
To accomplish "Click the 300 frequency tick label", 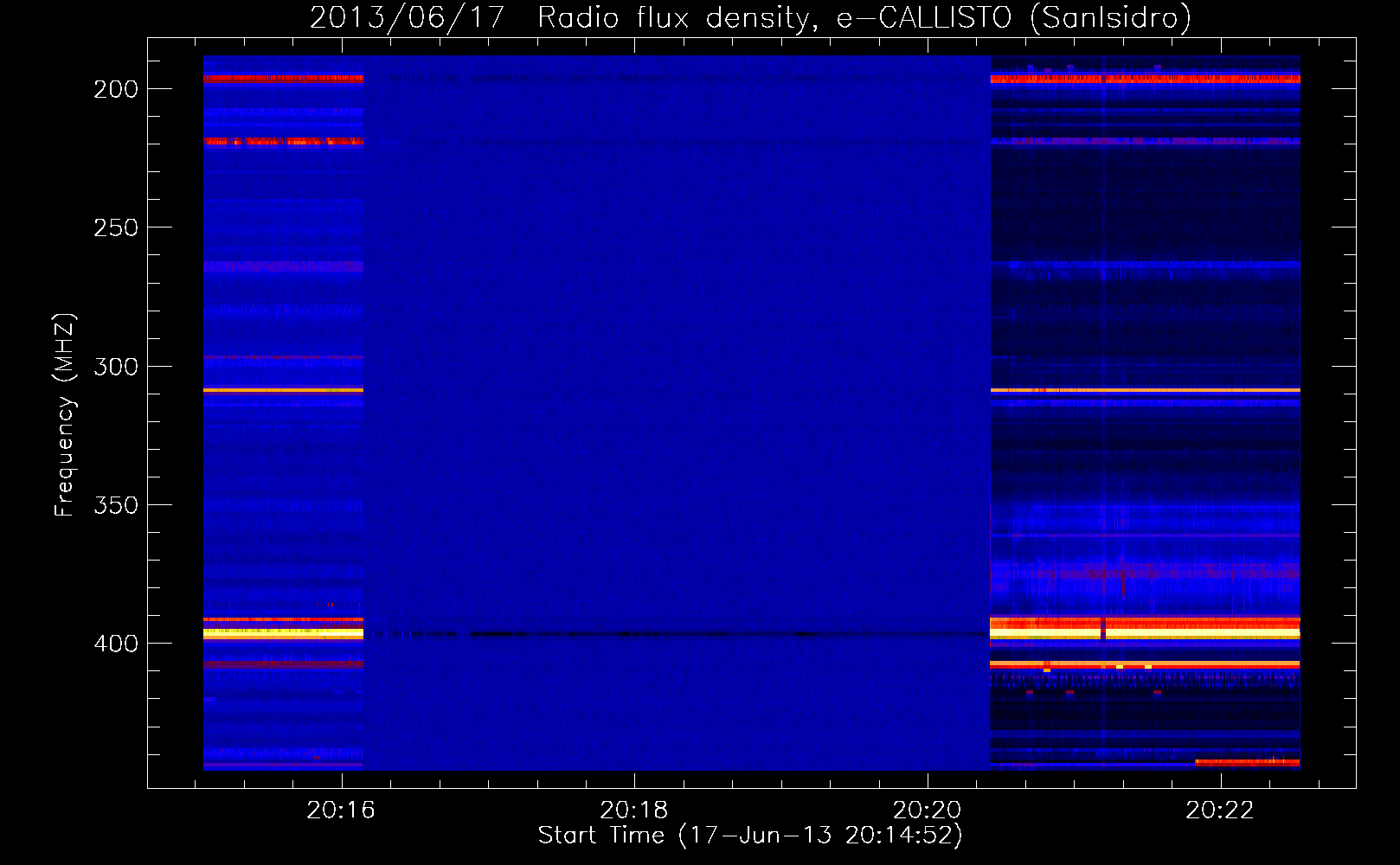I will 116,367.
